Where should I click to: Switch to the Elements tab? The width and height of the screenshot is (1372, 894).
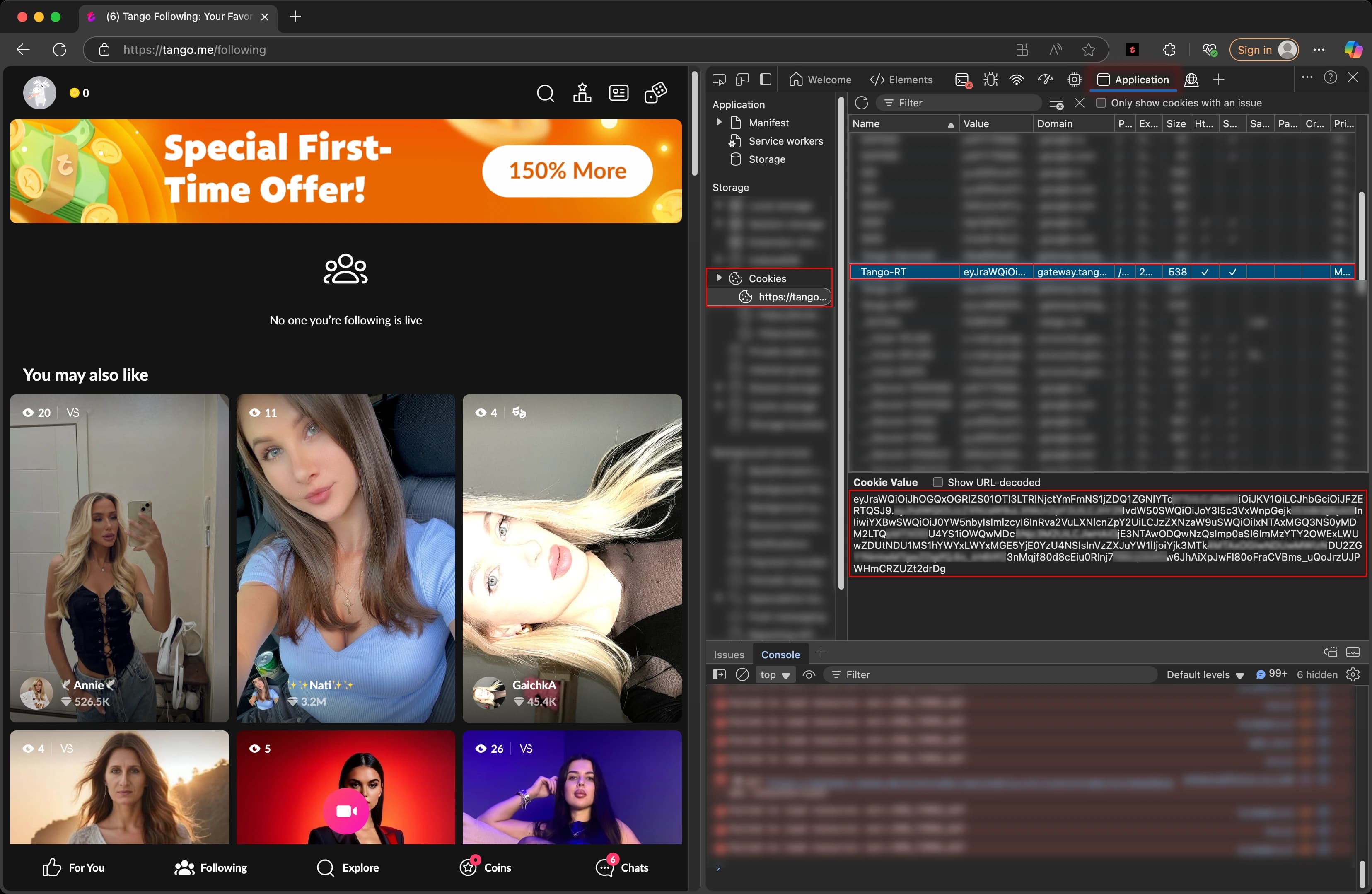click(901, 80)
